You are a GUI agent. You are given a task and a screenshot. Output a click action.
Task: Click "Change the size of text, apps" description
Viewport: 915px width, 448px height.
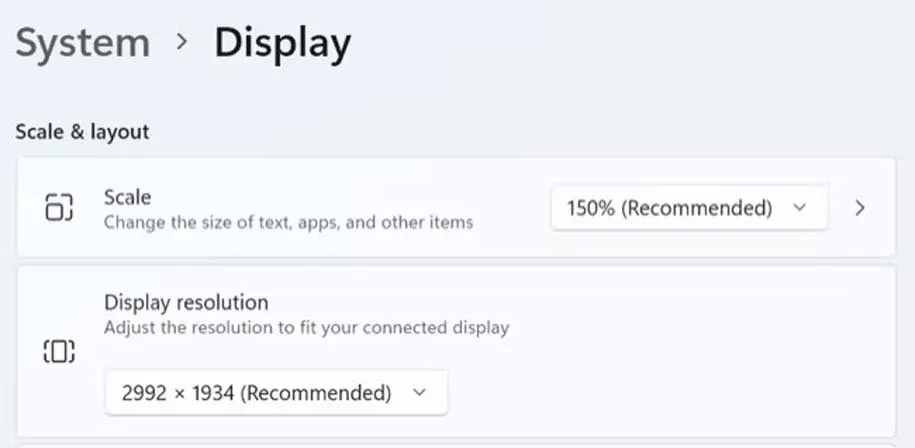[288, 221]
